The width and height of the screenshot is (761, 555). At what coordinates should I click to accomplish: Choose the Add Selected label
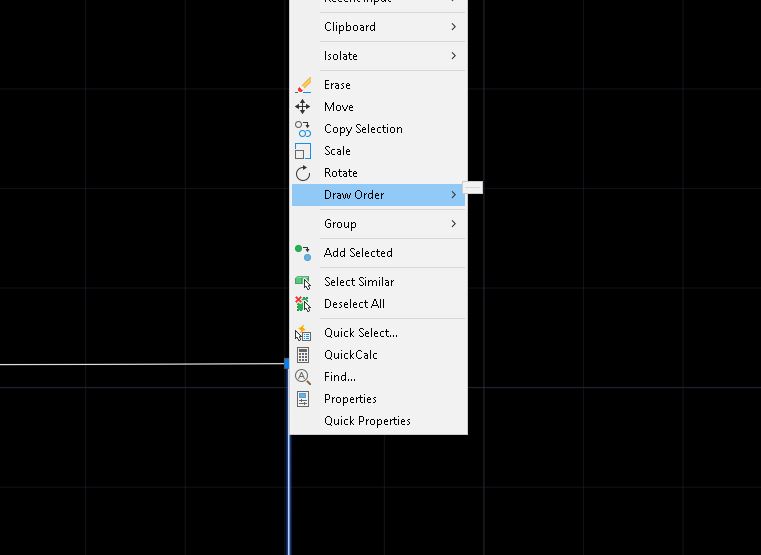(x=358, y=253)
